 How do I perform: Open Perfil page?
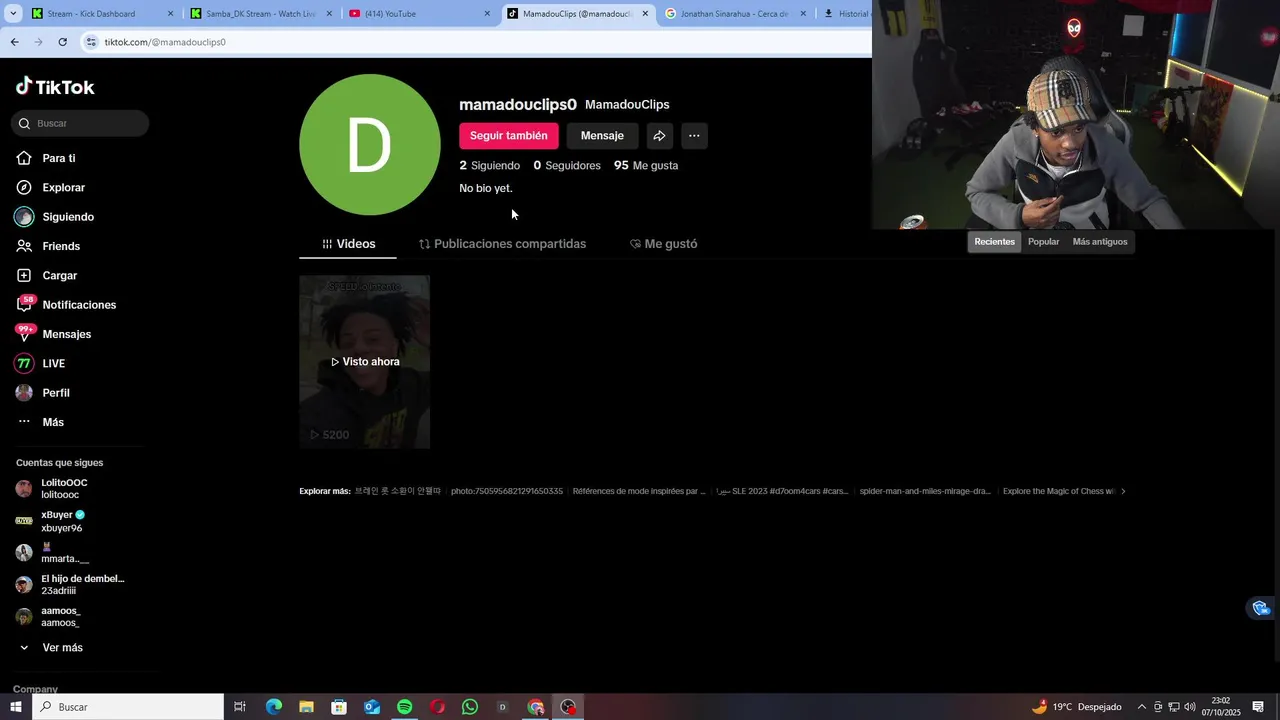coord(42,393)
